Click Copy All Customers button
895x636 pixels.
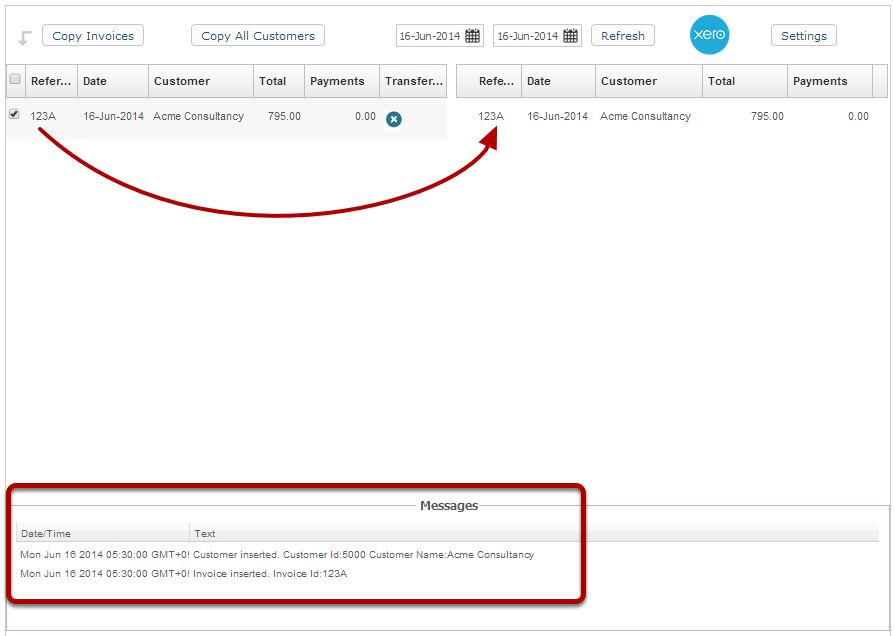[x=258, y=35]
